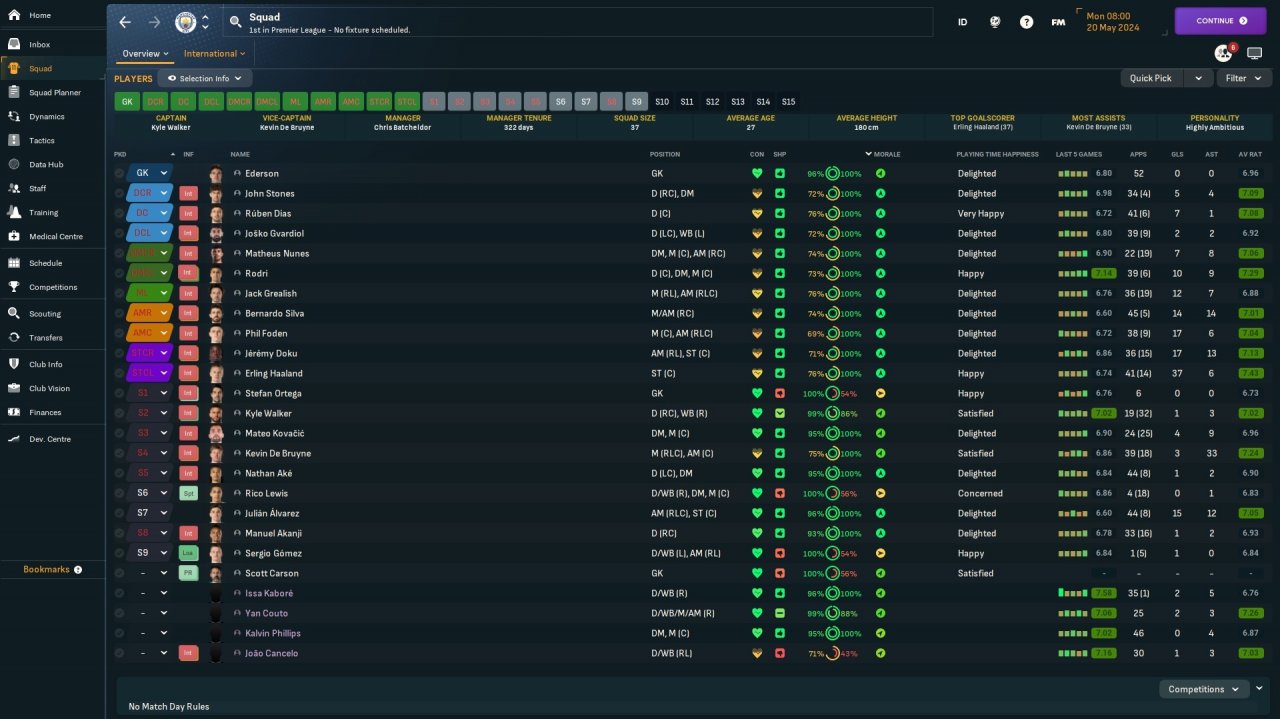The image size is (1280, 719).
Task: Open Competitions dropdown at bottom
Action: 1204,689
